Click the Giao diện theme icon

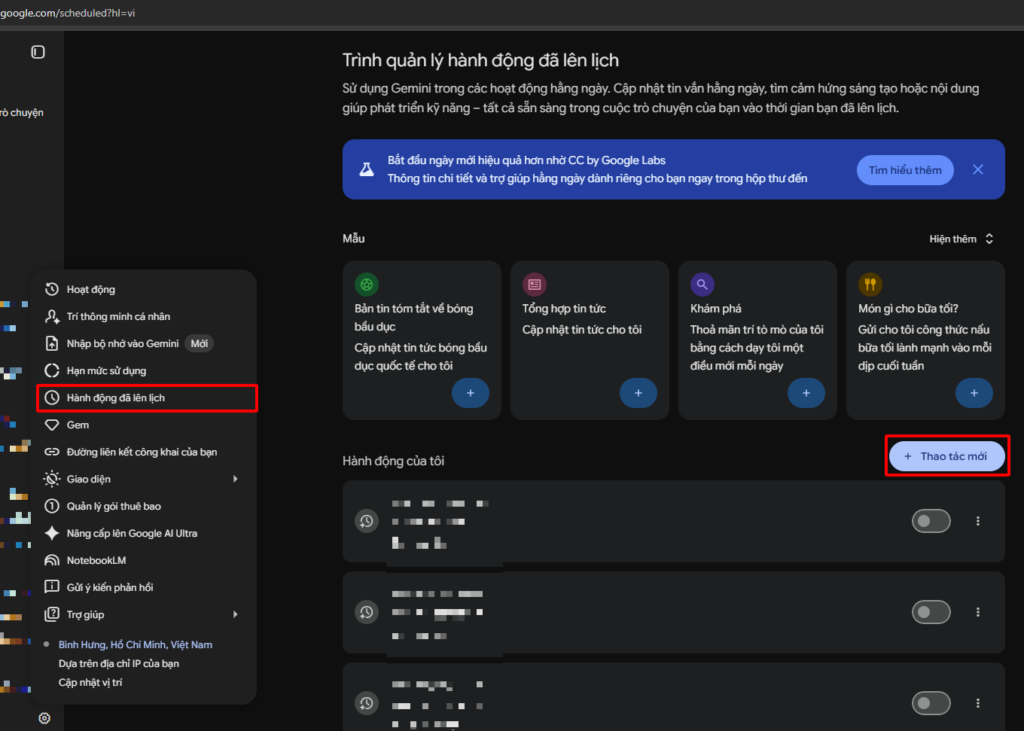tap(52, 479)
